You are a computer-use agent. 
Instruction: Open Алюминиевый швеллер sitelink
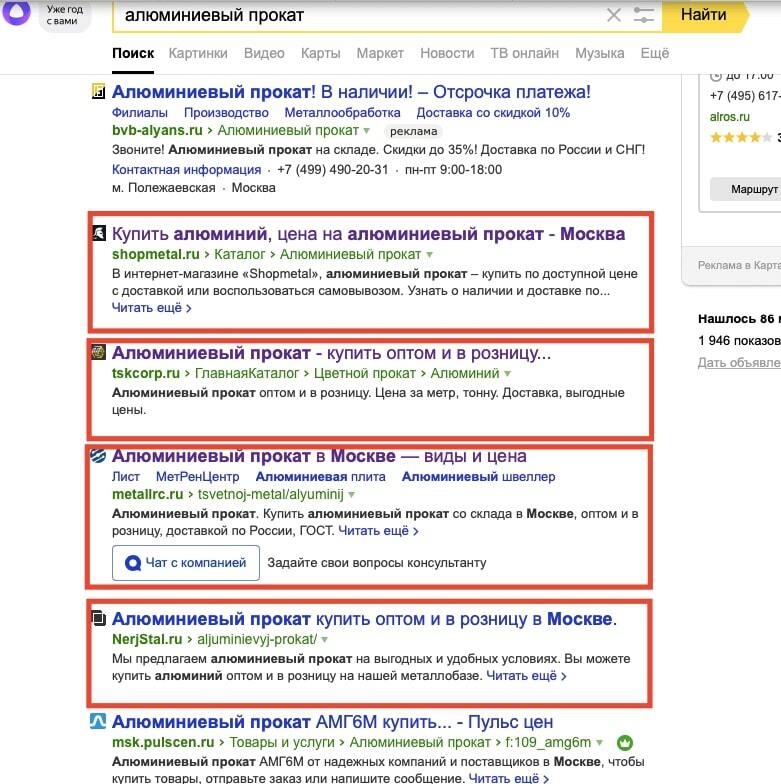(x=478, y=476)
